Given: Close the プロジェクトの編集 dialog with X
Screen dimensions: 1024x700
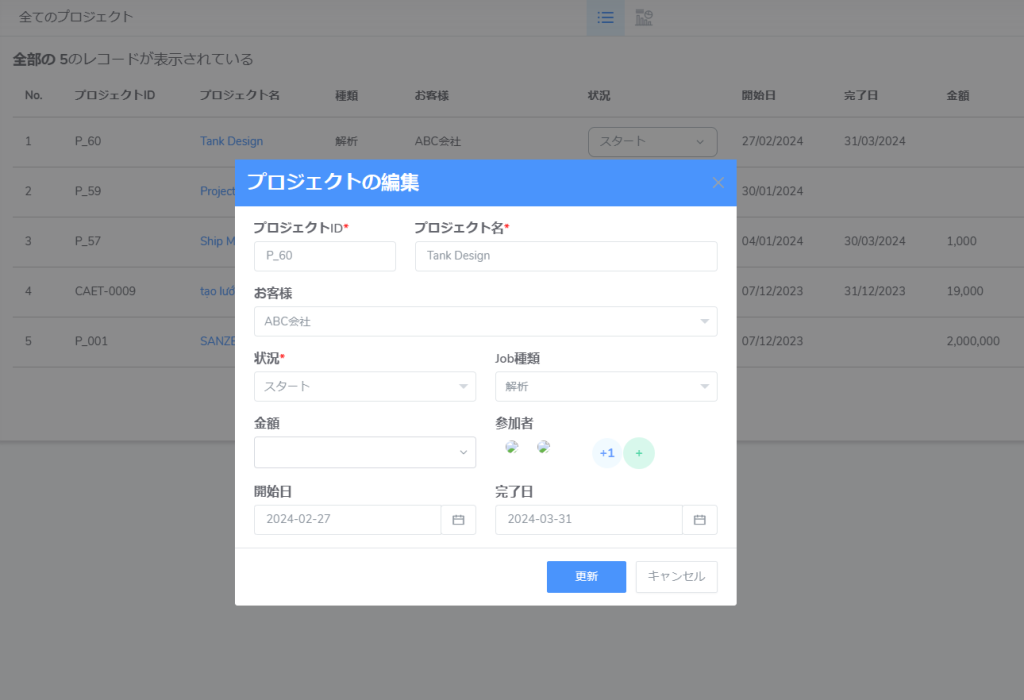Looking at the screenshot, I should [x=717, y=183].
